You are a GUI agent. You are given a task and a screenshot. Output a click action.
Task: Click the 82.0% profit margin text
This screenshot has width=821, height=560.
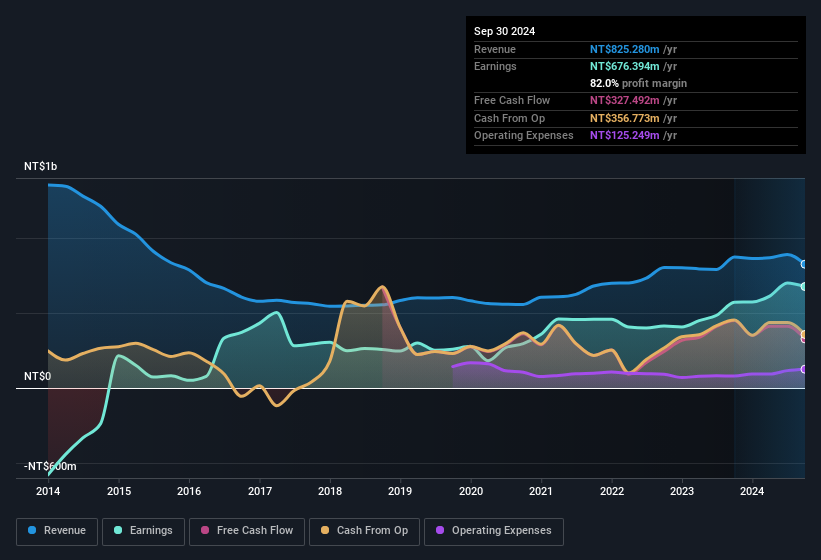638,83
